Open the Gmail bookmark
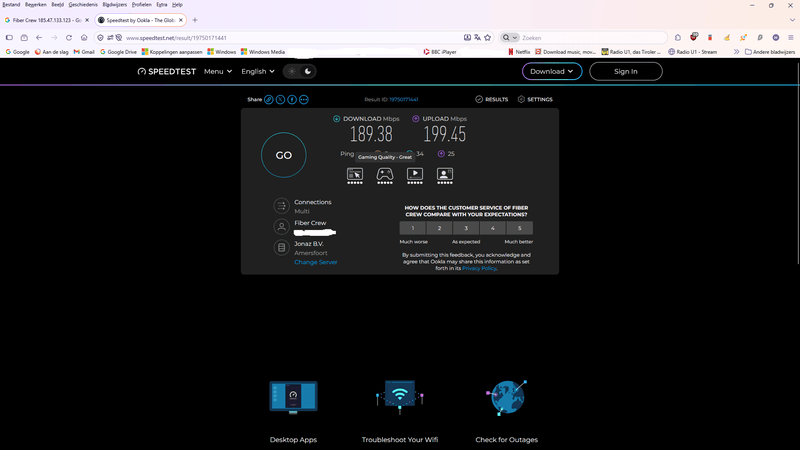 [84, 52]
